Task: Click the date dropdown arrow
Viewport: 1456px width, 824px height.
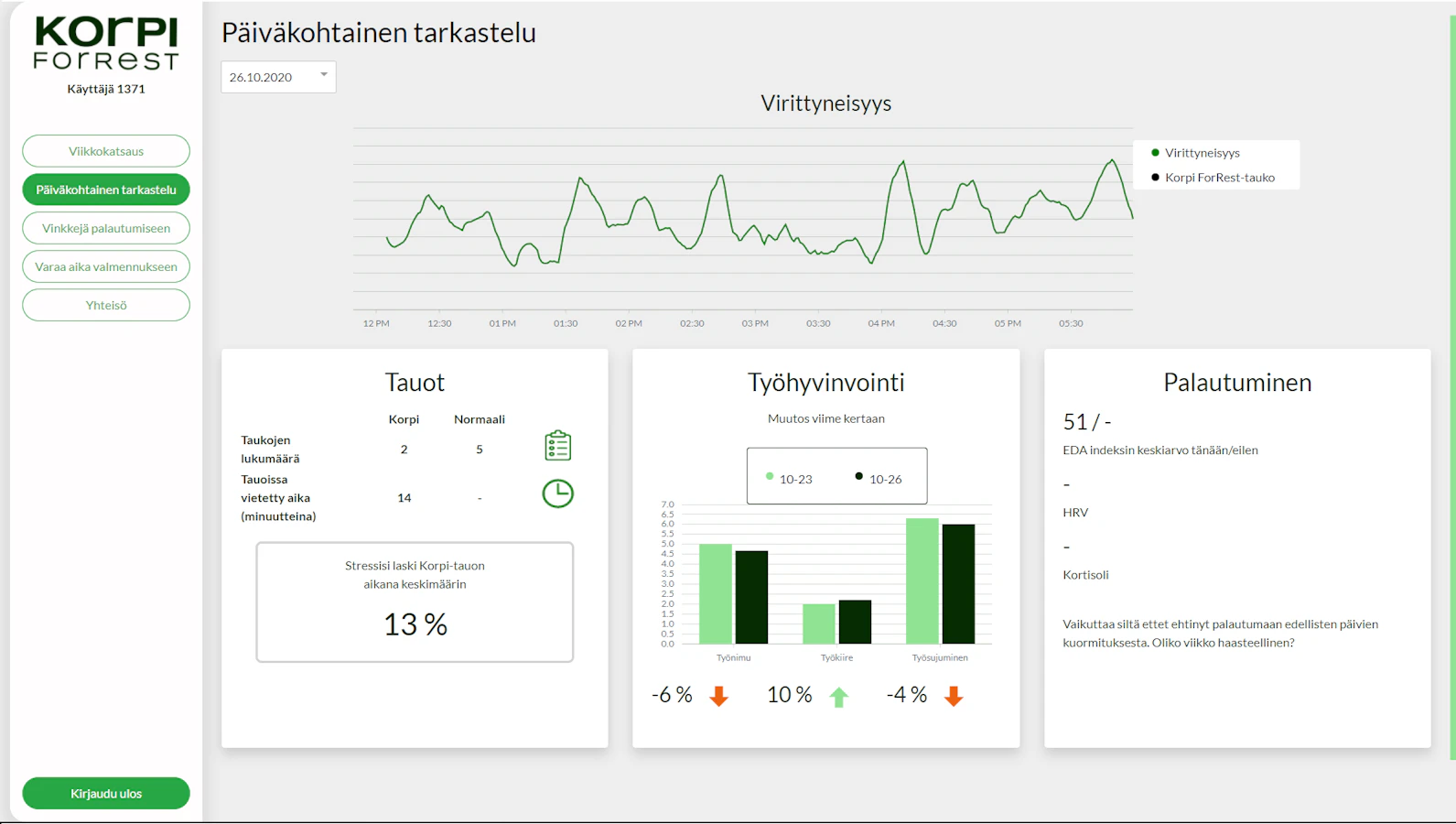Action: (x=324, y=75)
